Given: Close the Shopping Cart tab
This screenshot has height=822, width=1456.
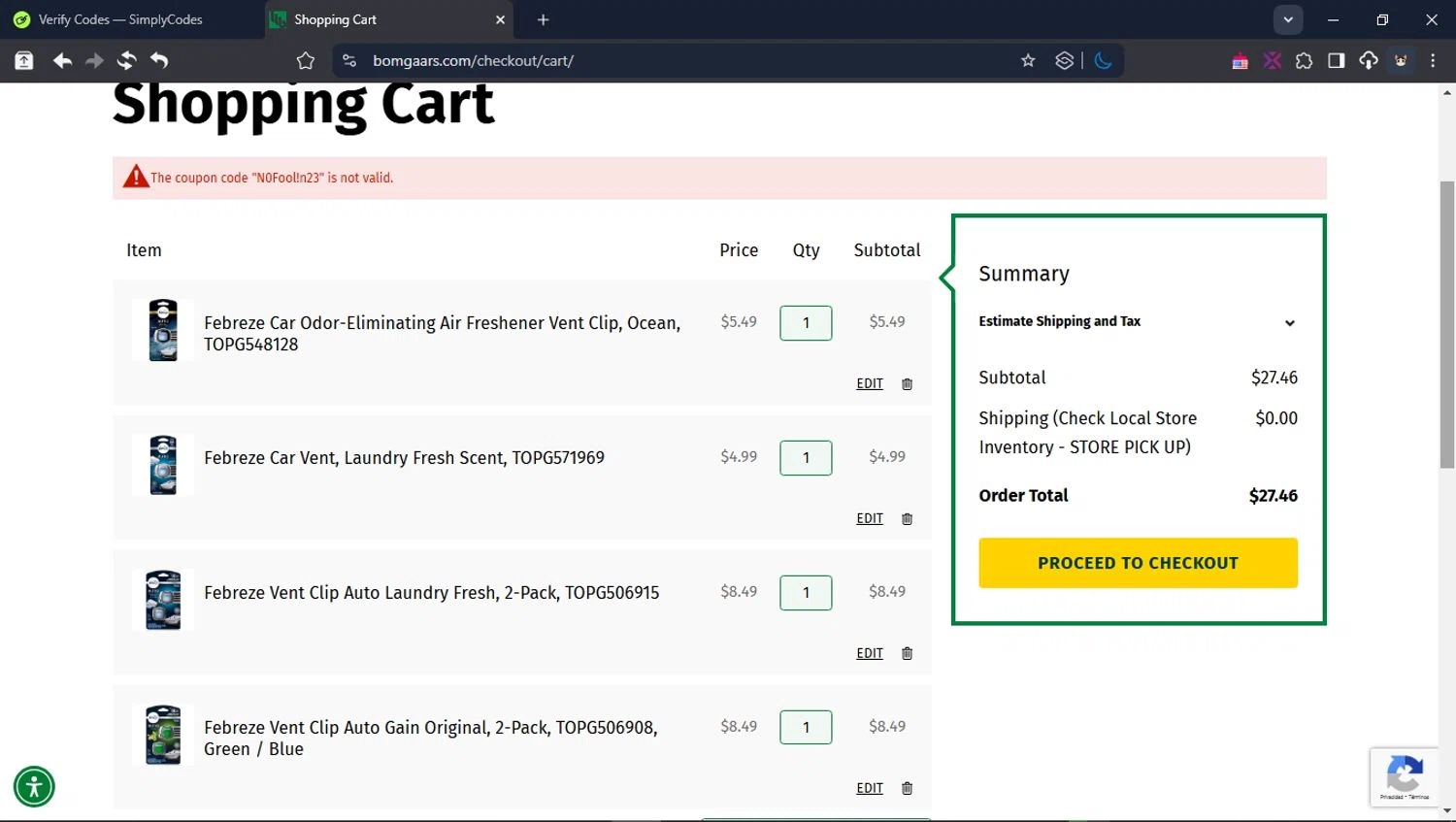Looking at the screenshot, I should [500, 19].
